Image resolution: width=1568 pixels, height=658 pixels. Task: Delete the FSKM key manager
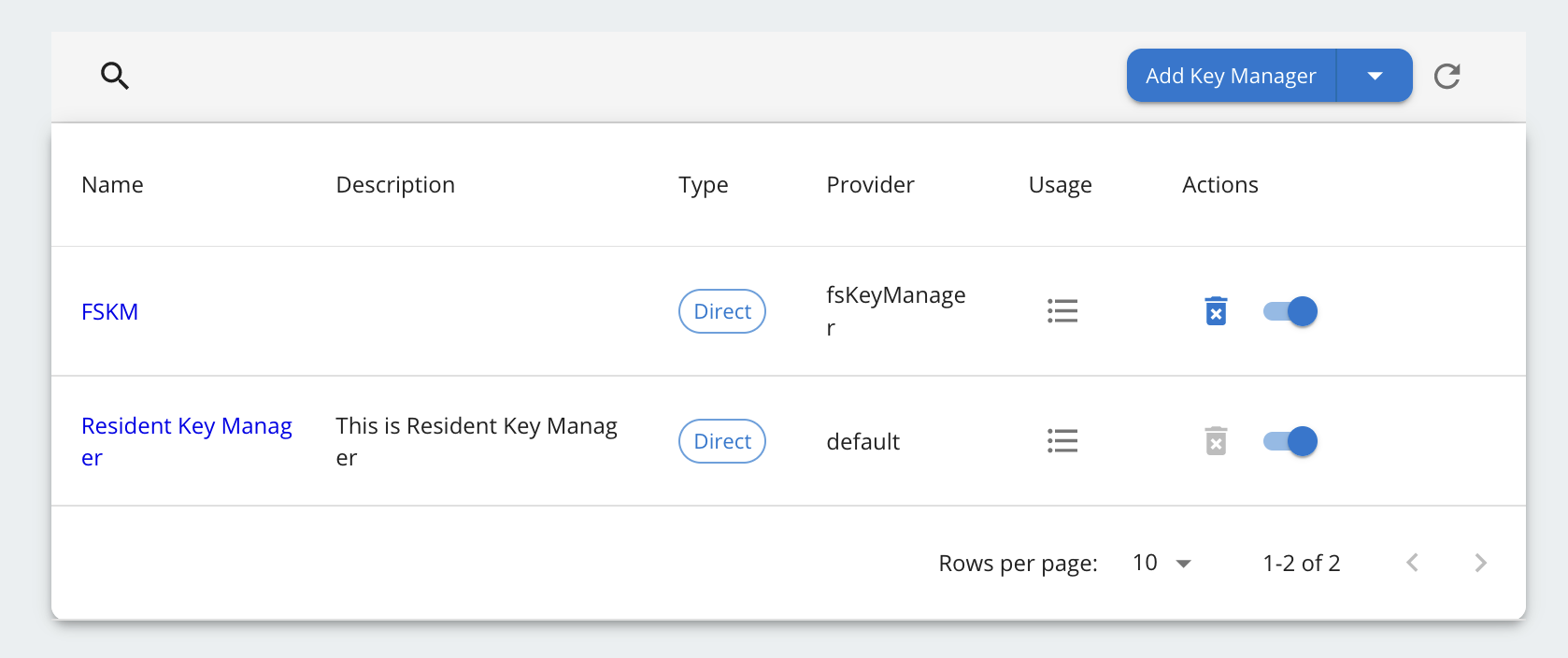1216,311
